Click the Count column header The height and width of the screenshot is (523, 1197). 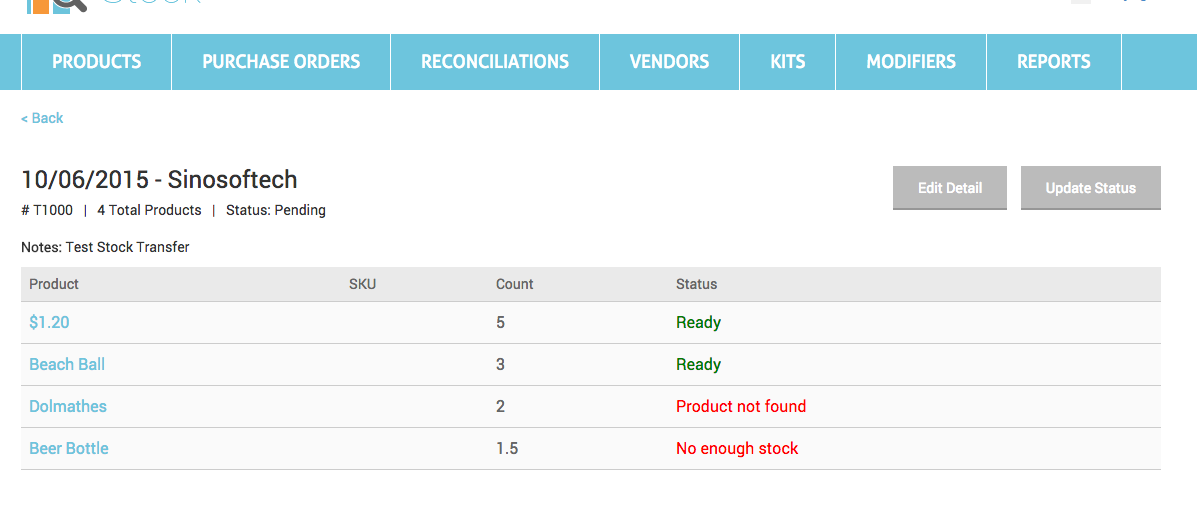[514, 284]
